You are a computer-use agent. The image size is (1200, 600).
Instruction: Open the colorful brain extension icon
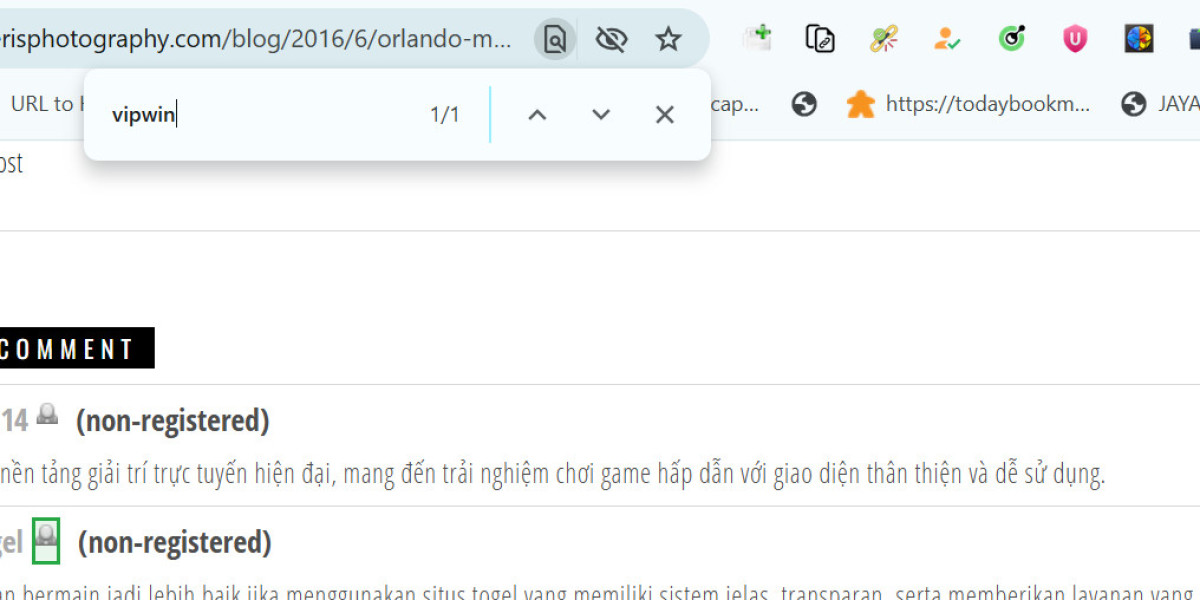(x=1139, y=38)
